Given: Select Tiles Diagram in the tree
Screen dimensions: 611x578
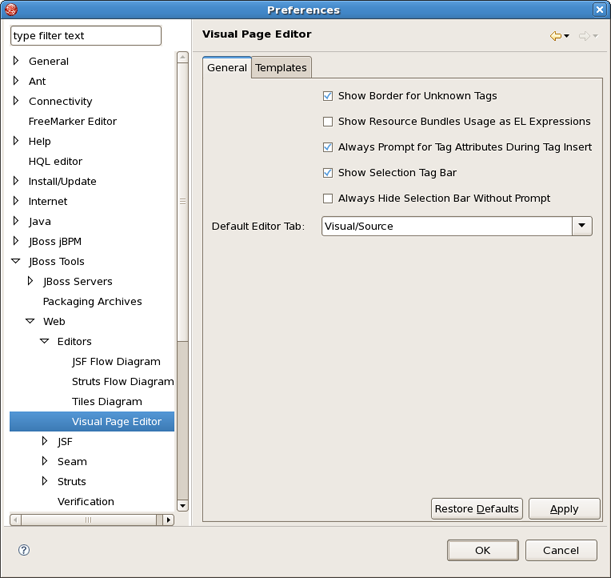Looking at the screenshot, I should click(107, 401).
